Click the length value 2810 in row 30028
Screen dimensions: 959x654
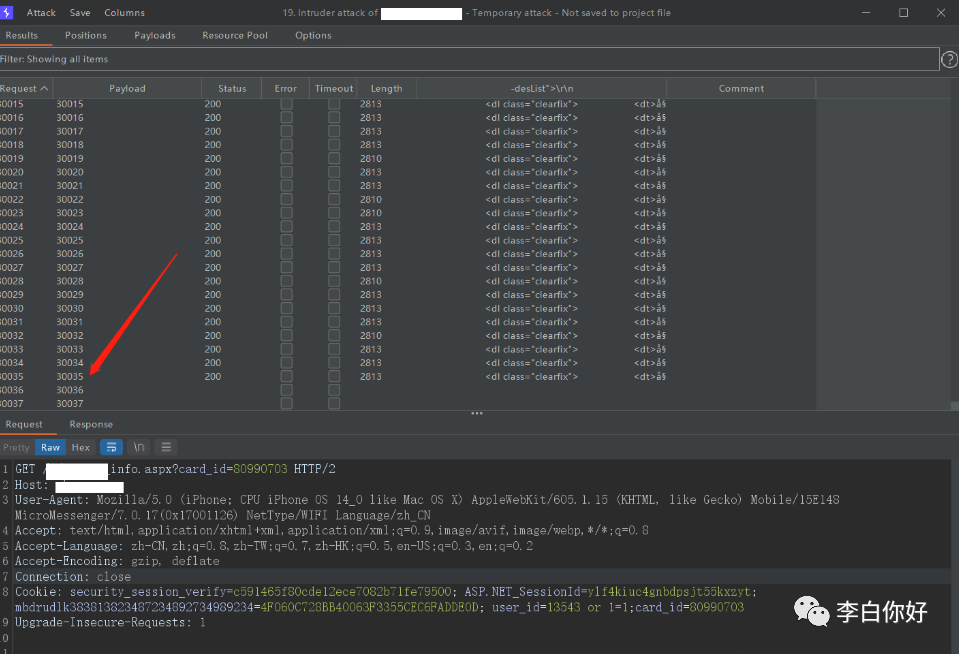click(371, 281)
